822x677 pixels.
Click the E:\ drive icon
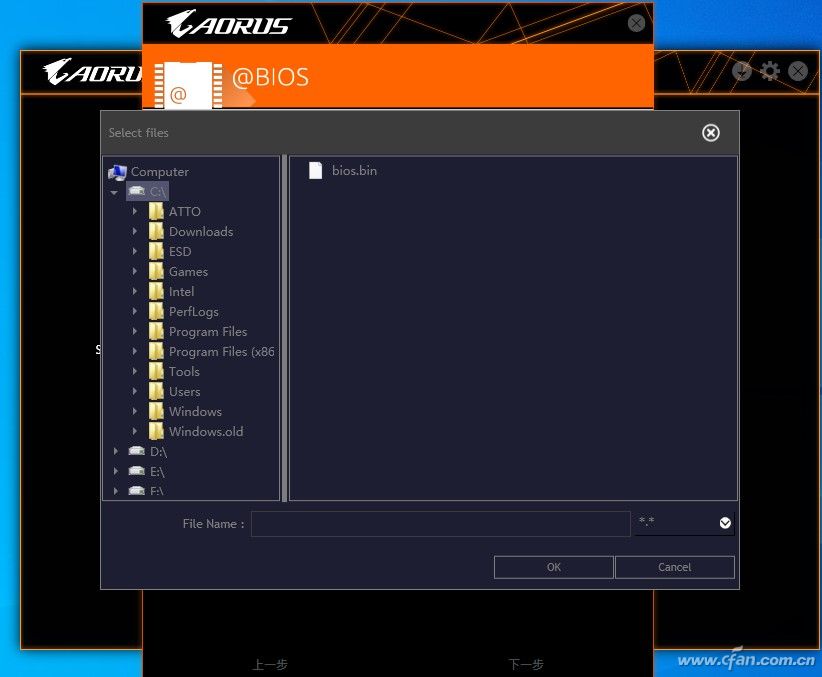click(136, 471)
